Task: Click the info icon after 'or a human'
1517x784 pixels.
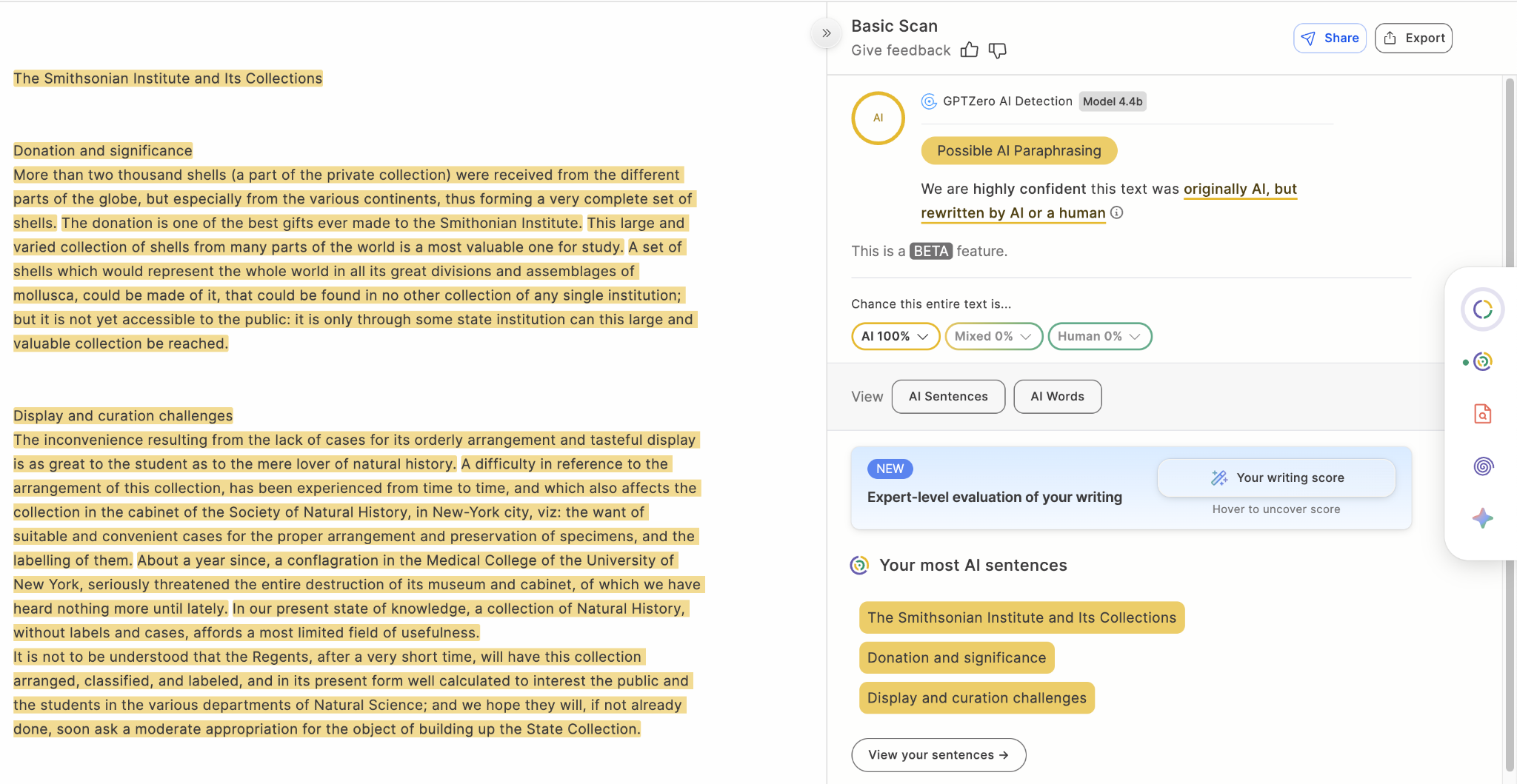Action: (x=1117, y=212)
